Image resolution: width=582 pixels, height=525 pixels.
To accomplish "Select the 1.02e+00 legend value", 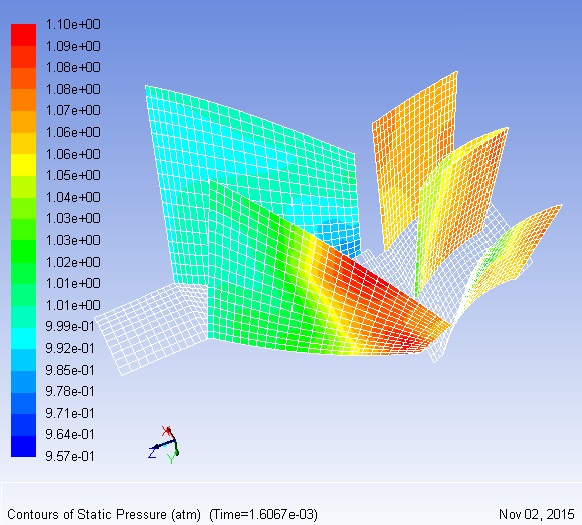I will [73, 262].
